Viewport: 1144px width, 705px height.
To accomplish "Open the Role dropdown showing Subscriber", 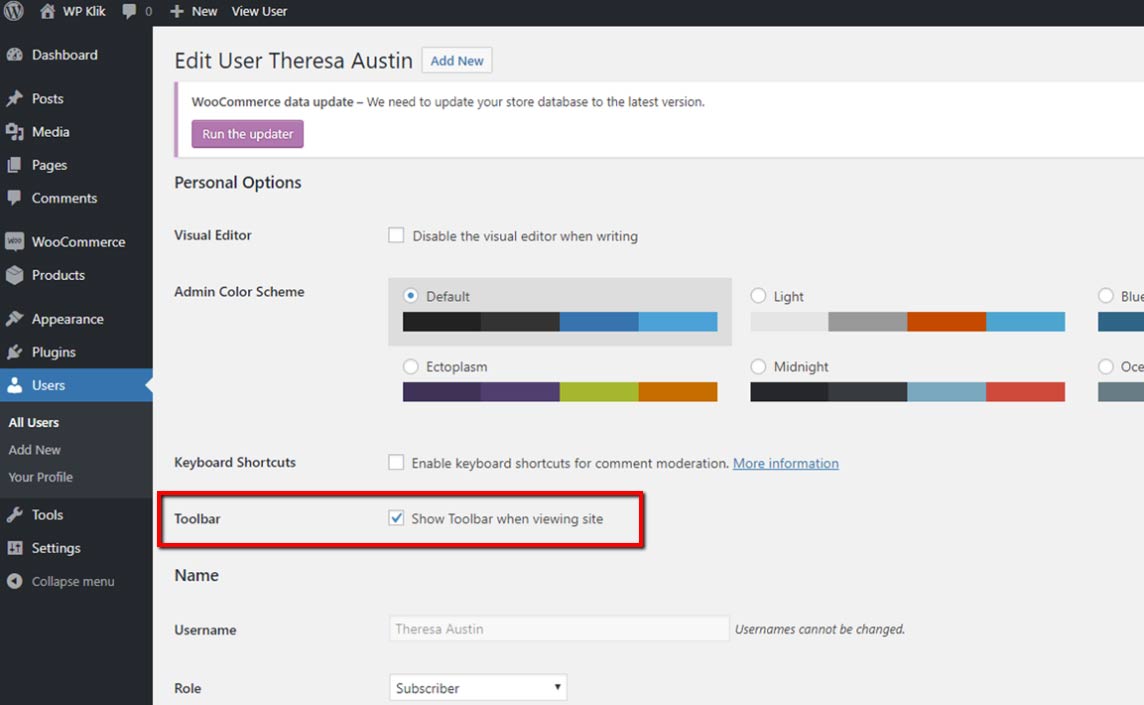I will point(477,687).
